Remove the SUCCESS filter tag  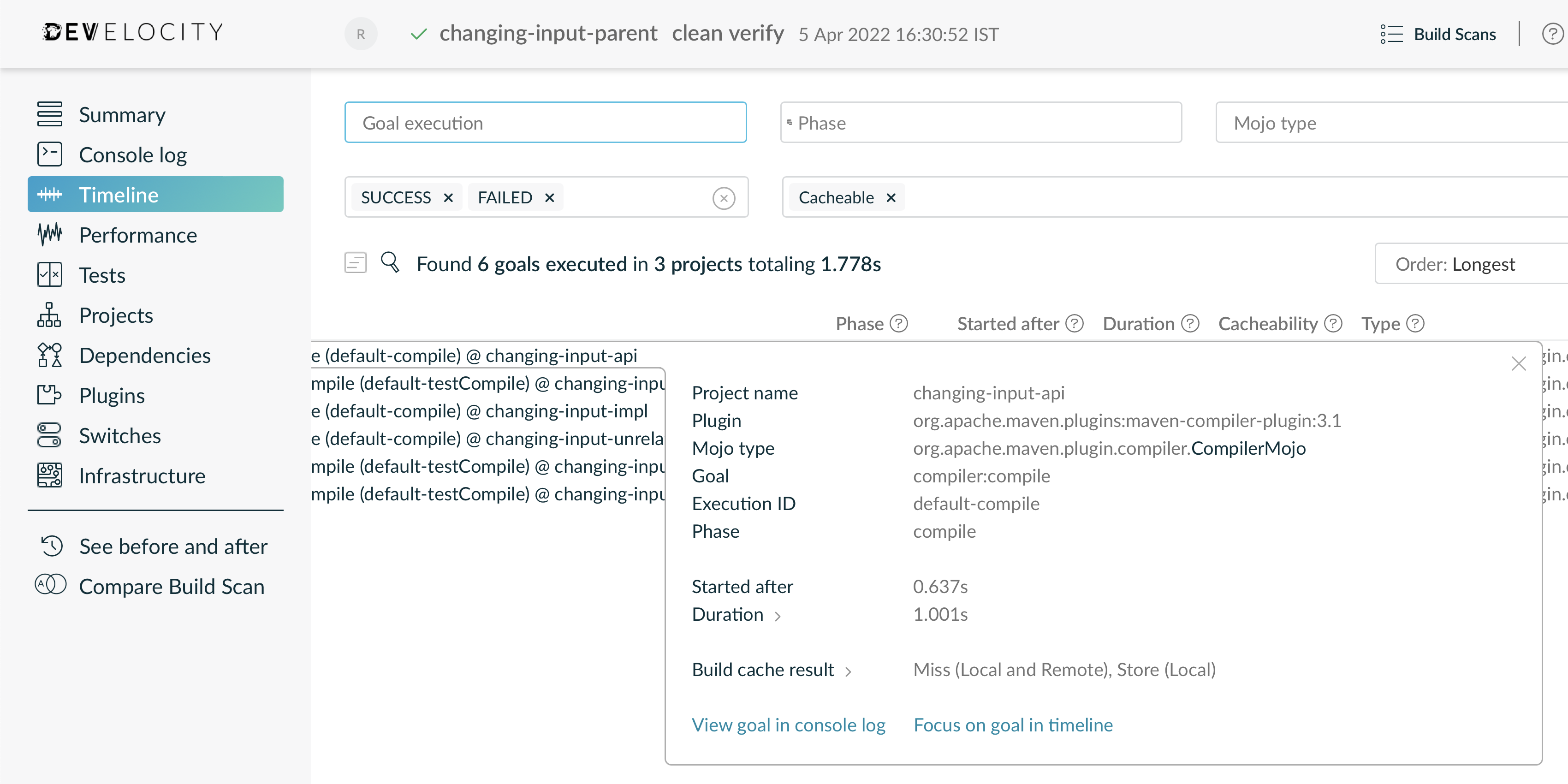click(x=449, y=198)
